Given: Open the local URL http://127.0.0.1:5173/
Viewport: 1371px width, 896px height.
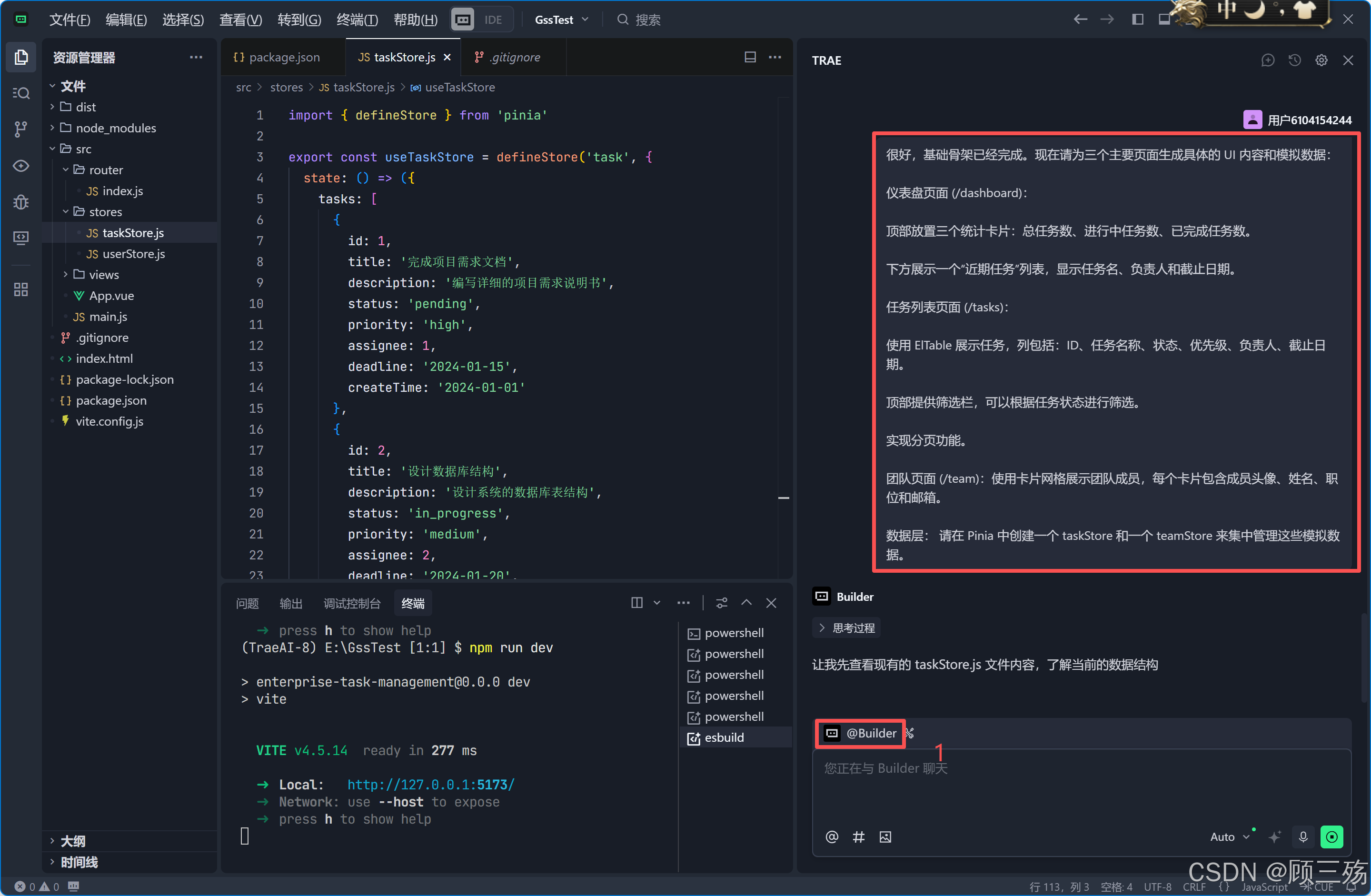Looking at the screenshot, I should tap(430, 785).
